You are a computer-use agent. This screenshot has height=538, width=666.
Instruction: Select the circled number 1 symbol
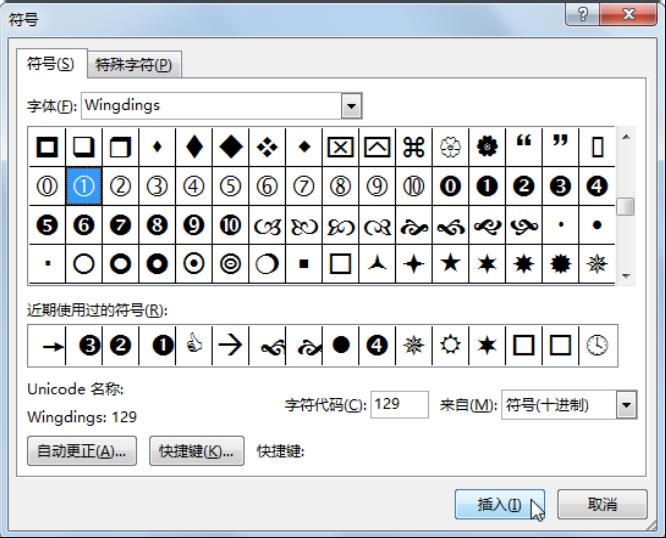tap(84, 186)
